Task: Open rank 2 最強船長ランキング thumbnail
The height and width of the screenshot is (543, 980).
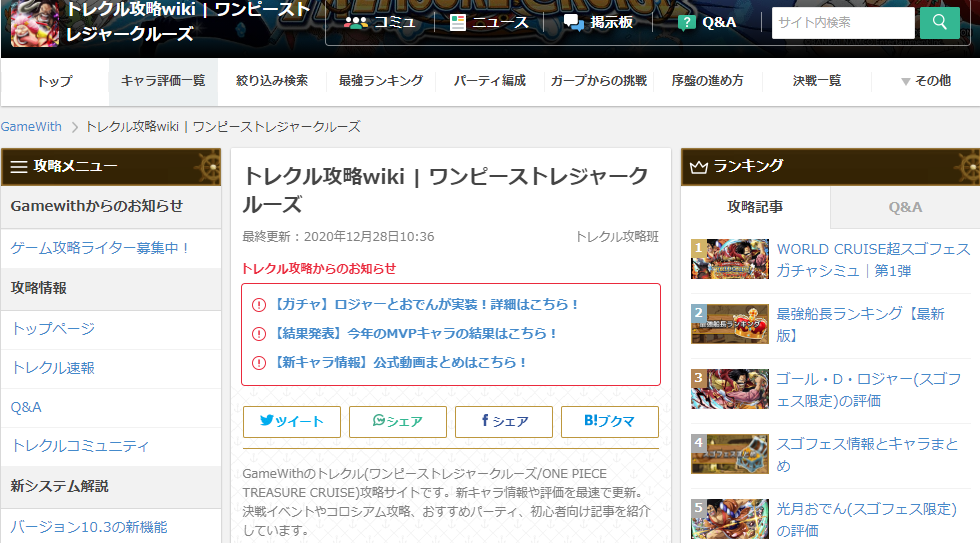Action: 730,324
